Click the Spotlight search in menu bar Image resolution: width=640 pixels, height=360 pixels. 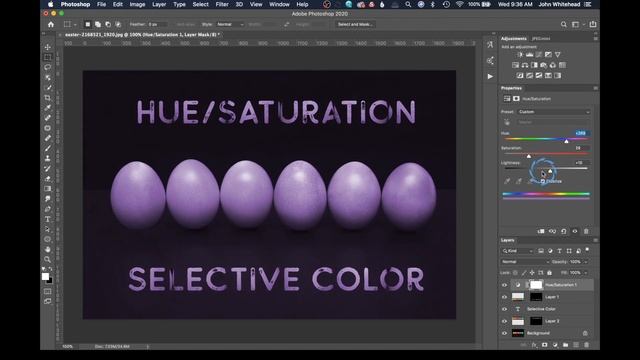point(408,4)
